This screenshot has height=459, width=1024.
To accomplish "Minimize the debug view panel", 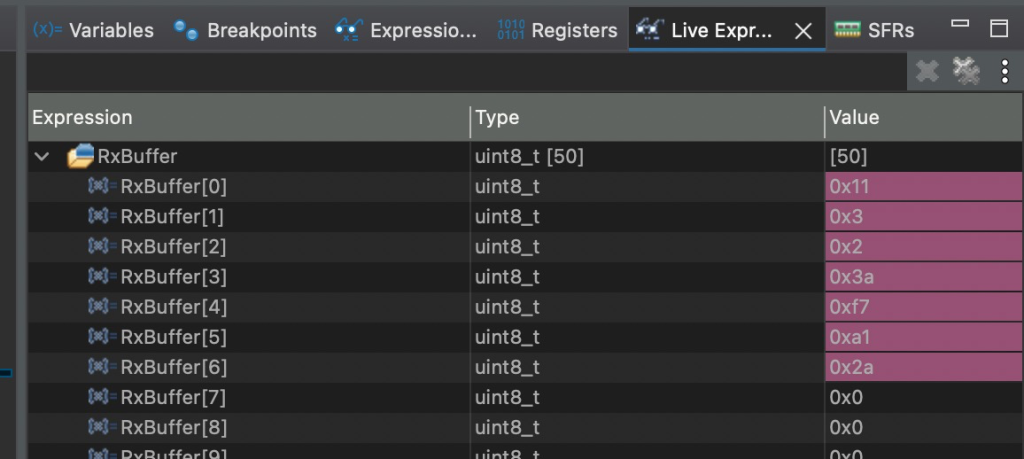I will click(x=960, y=24).
